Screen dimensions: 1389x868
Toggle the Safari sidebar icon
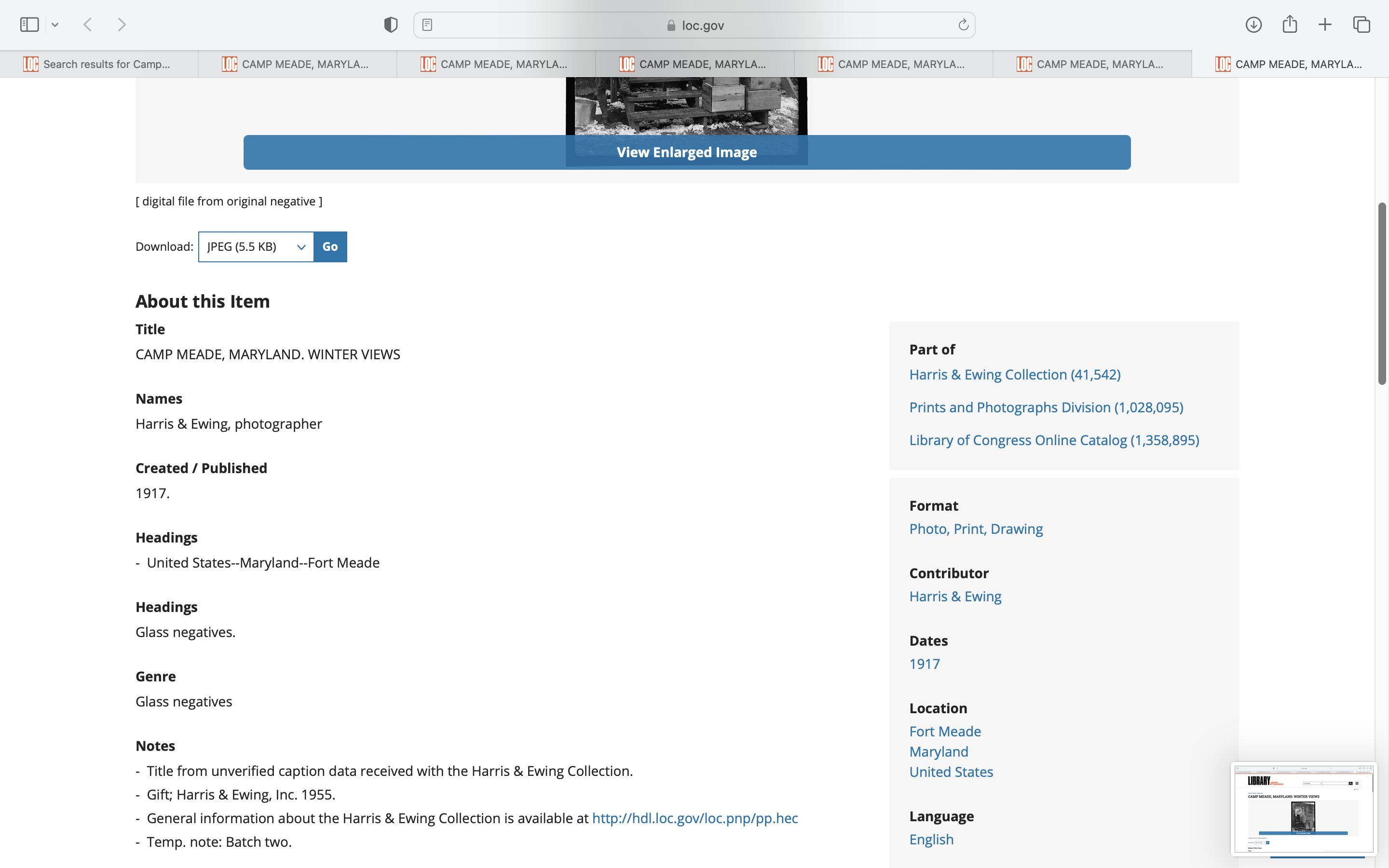click(29, 25)
